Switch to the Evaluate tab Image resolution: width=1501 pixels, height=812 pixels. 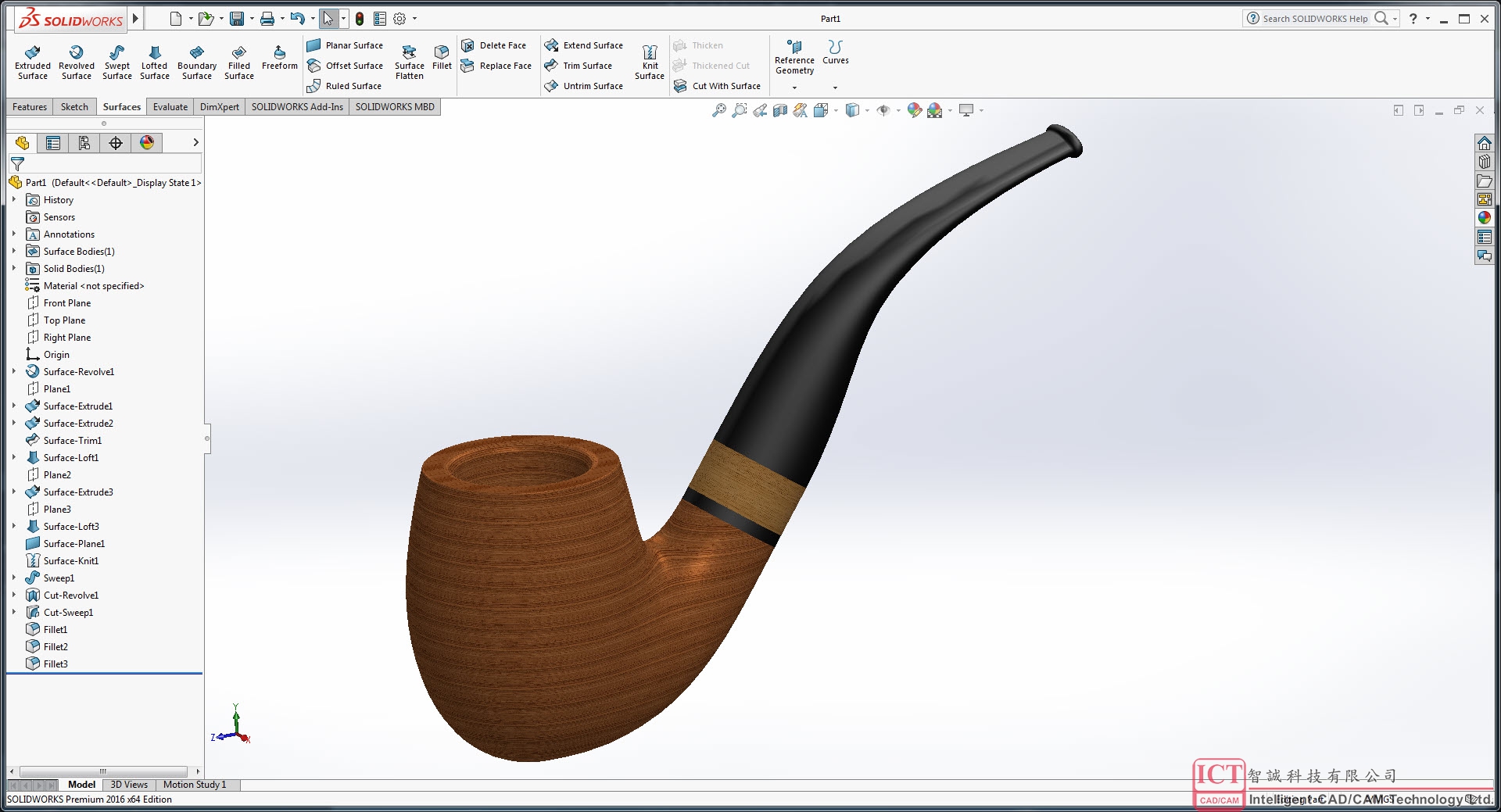[170, 107]
